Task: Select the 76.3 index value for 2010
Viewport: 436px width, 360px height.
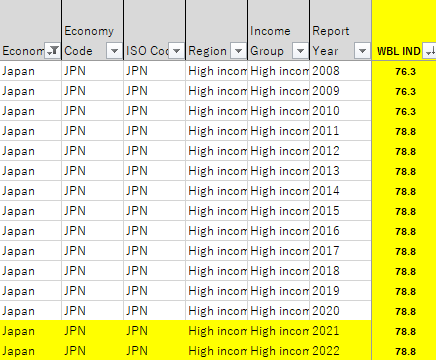Action: click(x=404, y=111)
